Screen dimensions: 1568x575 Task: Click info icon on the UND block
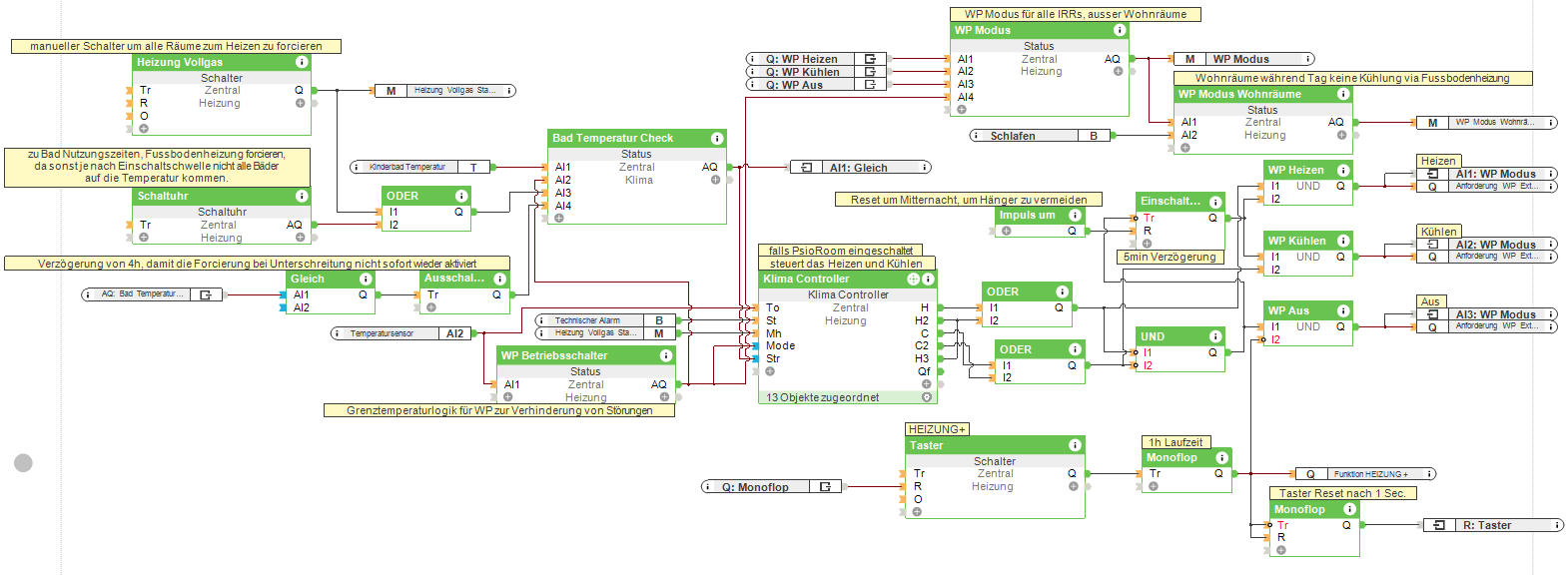point(1215,336)
